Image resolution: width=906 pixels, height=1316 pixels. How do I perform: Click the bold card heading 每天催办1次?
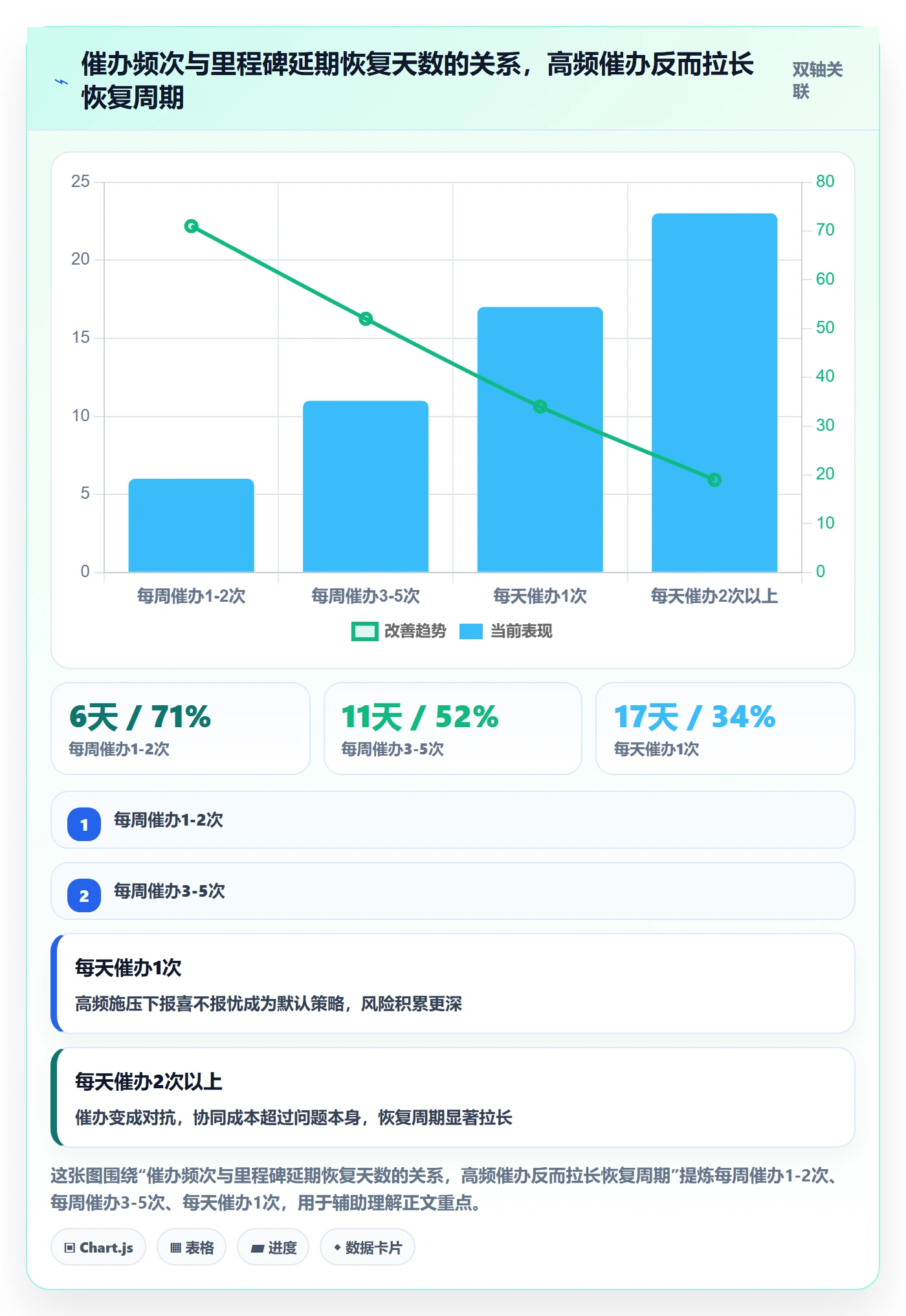click(128, 968)
